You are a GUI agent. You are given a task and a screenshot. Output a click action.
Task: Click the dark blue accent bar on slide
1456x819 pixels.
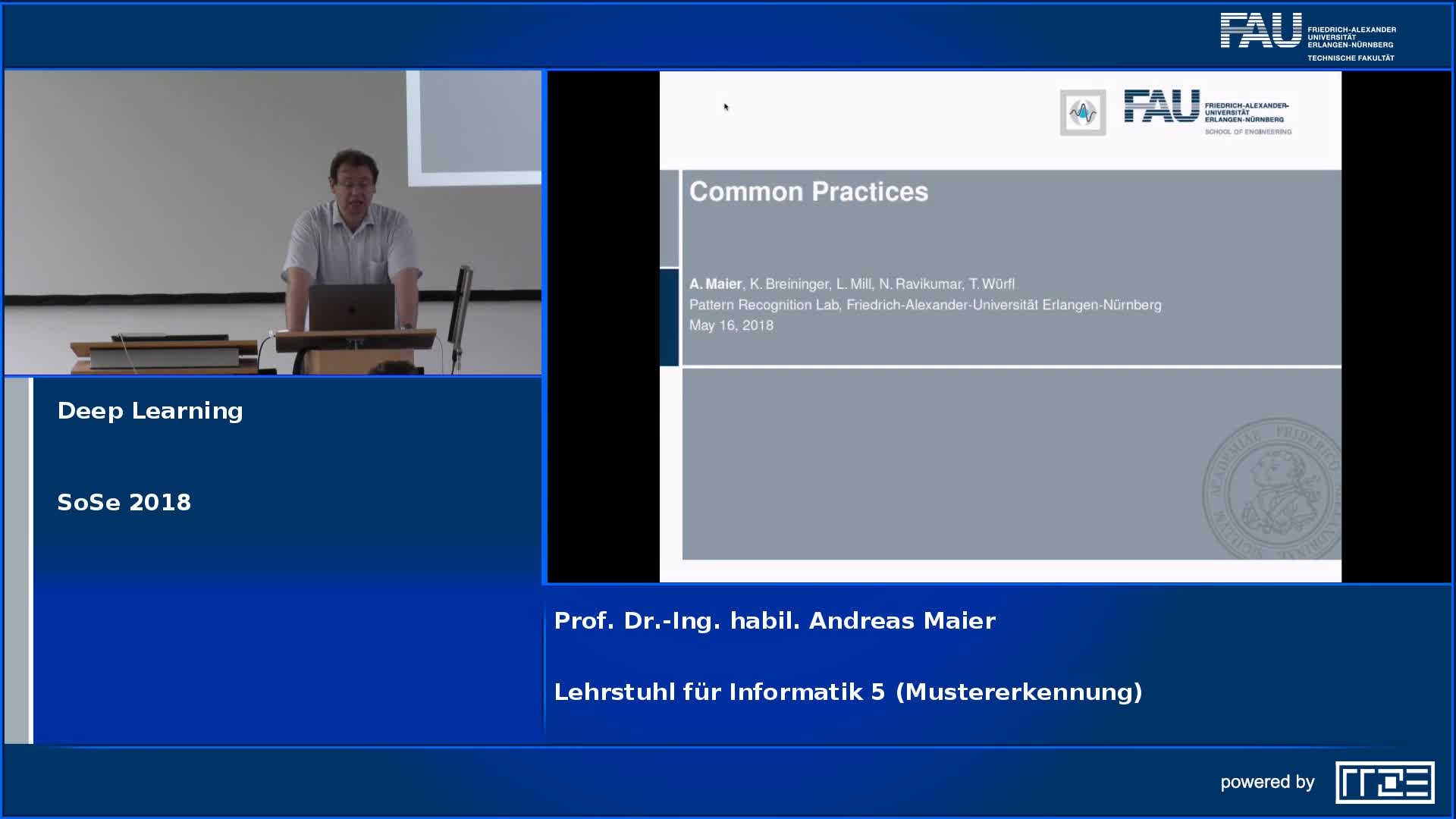click(669, 317)
